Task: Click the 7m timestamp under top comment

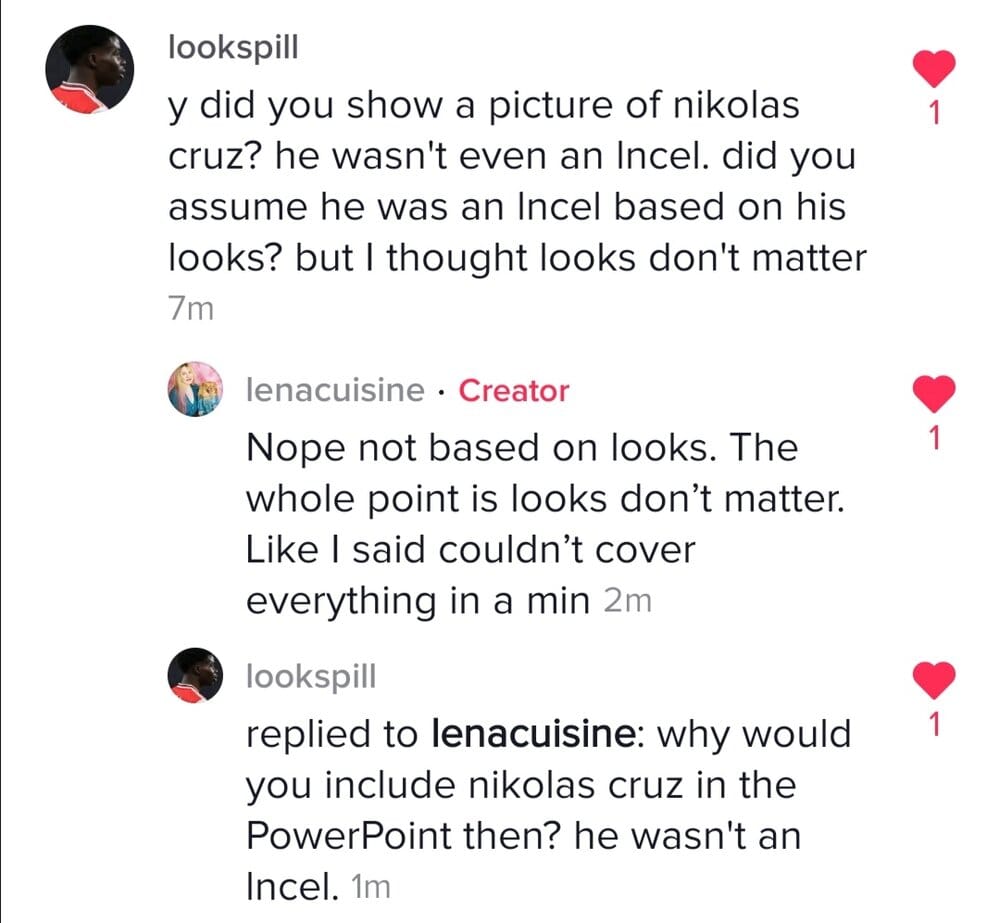Action: pos(190,310)
